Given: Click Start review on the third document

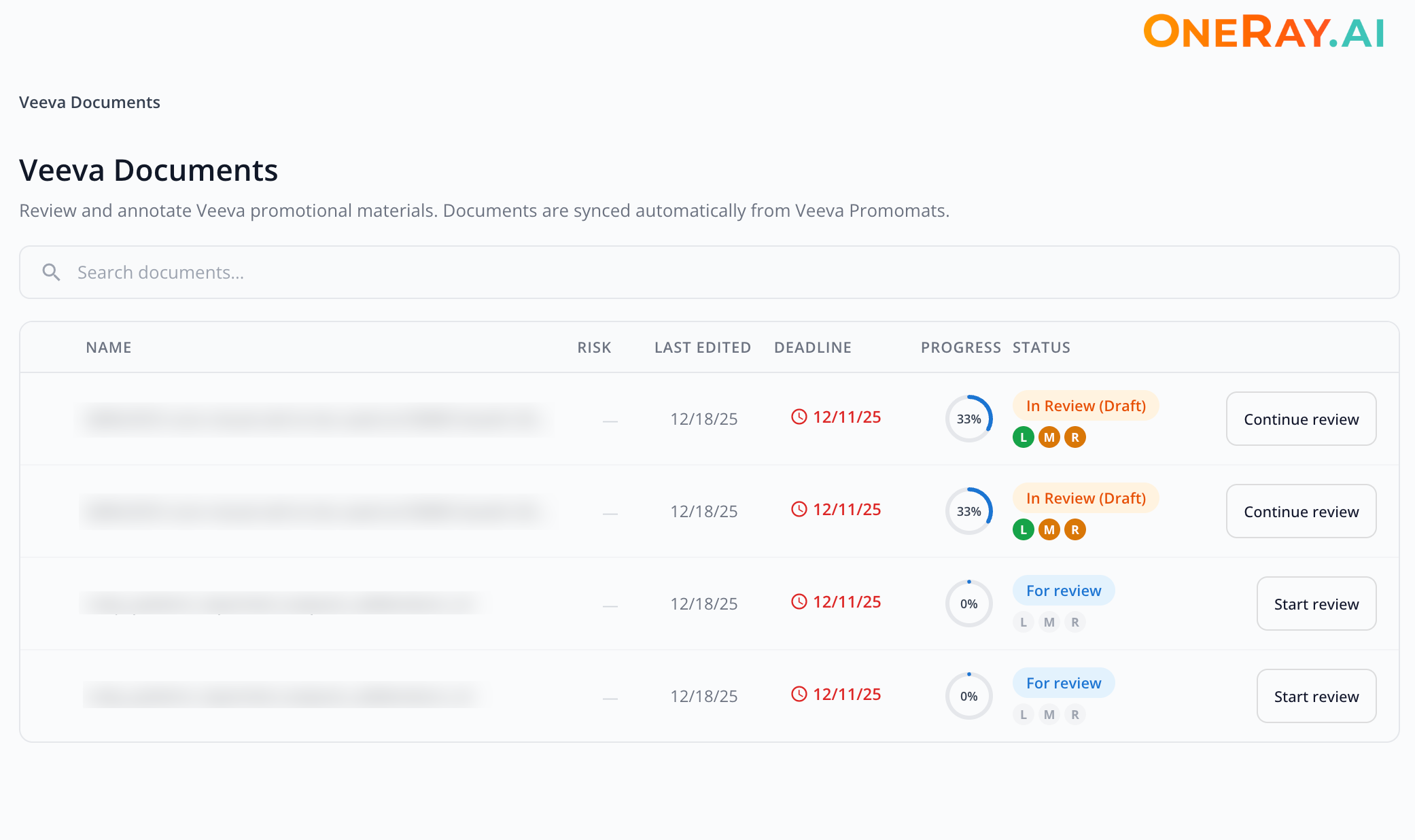Looking at the screenshot, I should point(1316,603).
